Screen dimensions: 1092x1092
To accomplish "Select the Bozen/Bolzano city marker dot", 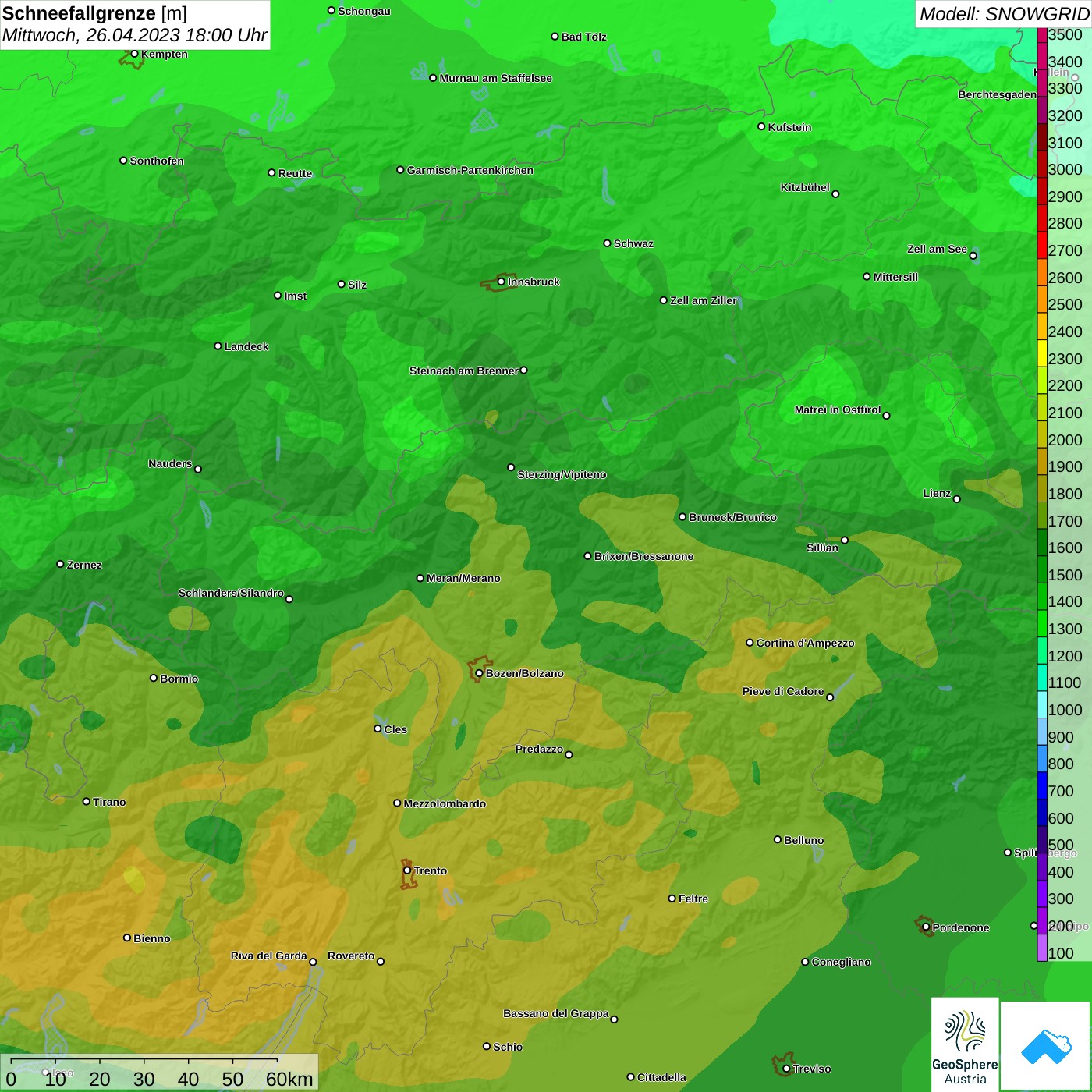I will [x=479, y=673].
